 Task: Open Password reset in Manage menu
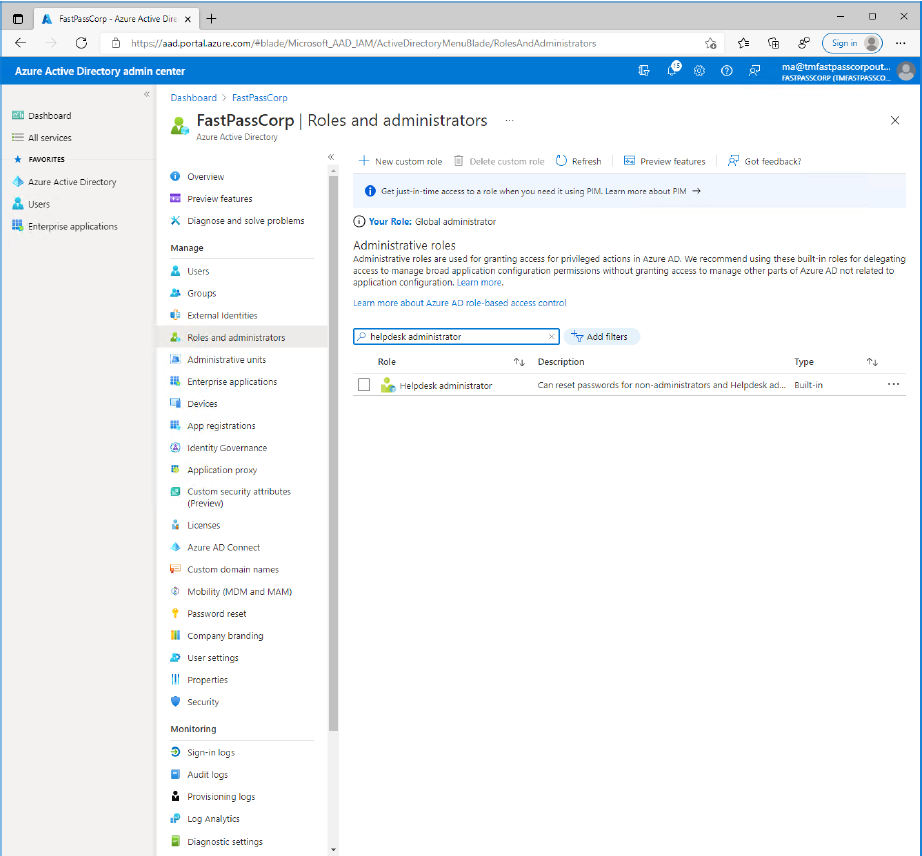click(216, 614)
